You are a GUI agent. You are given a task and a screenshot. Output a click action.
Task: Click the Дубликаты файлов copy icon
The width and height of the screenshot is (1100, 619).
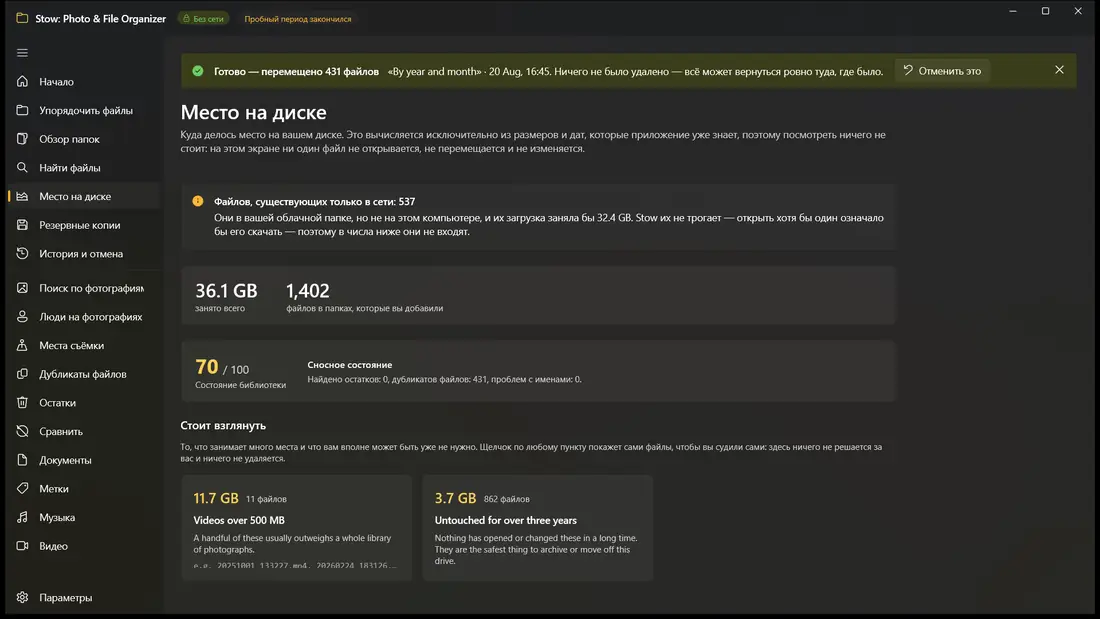pos(22,374)
